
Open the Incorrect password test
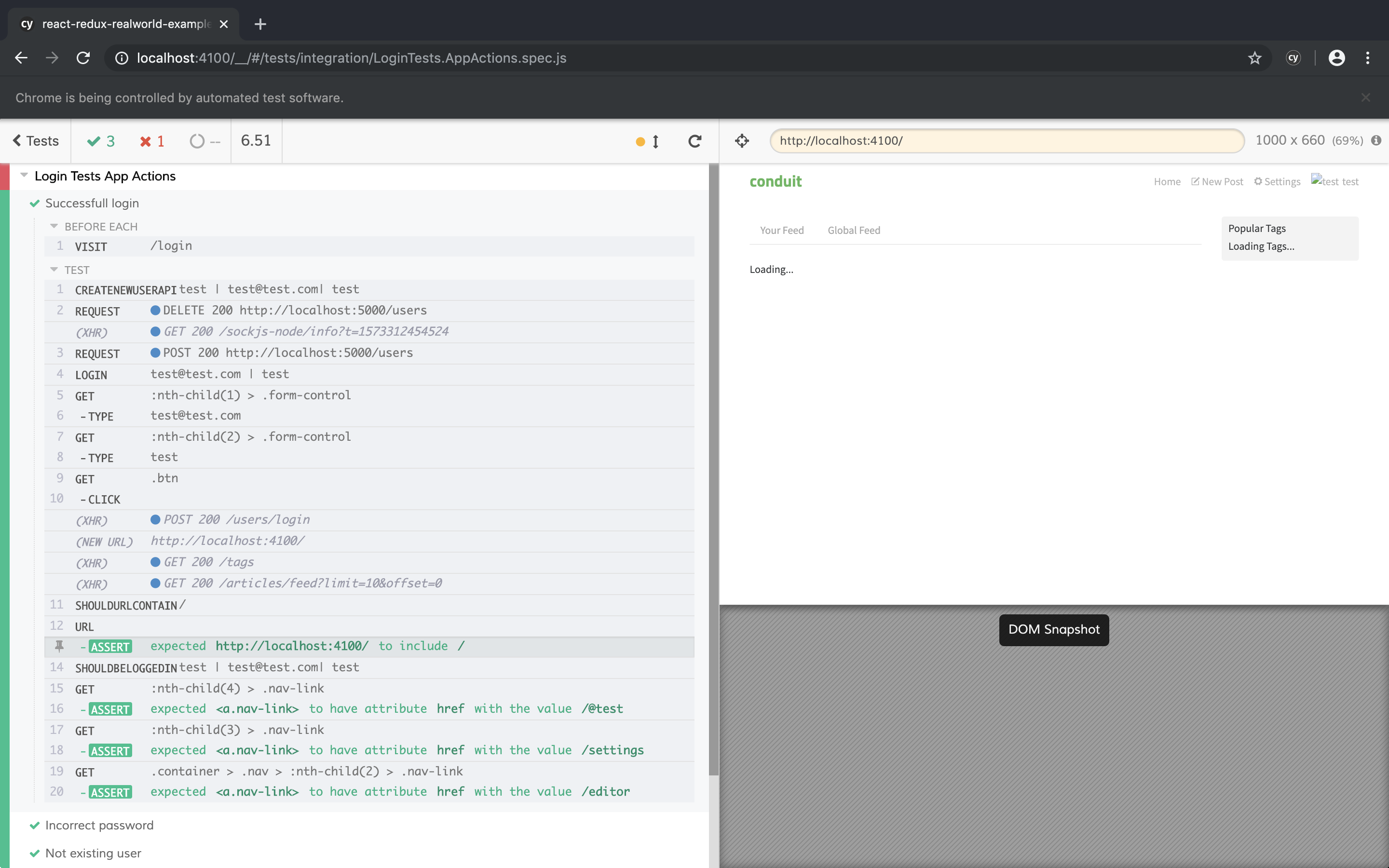coord(99,825)
